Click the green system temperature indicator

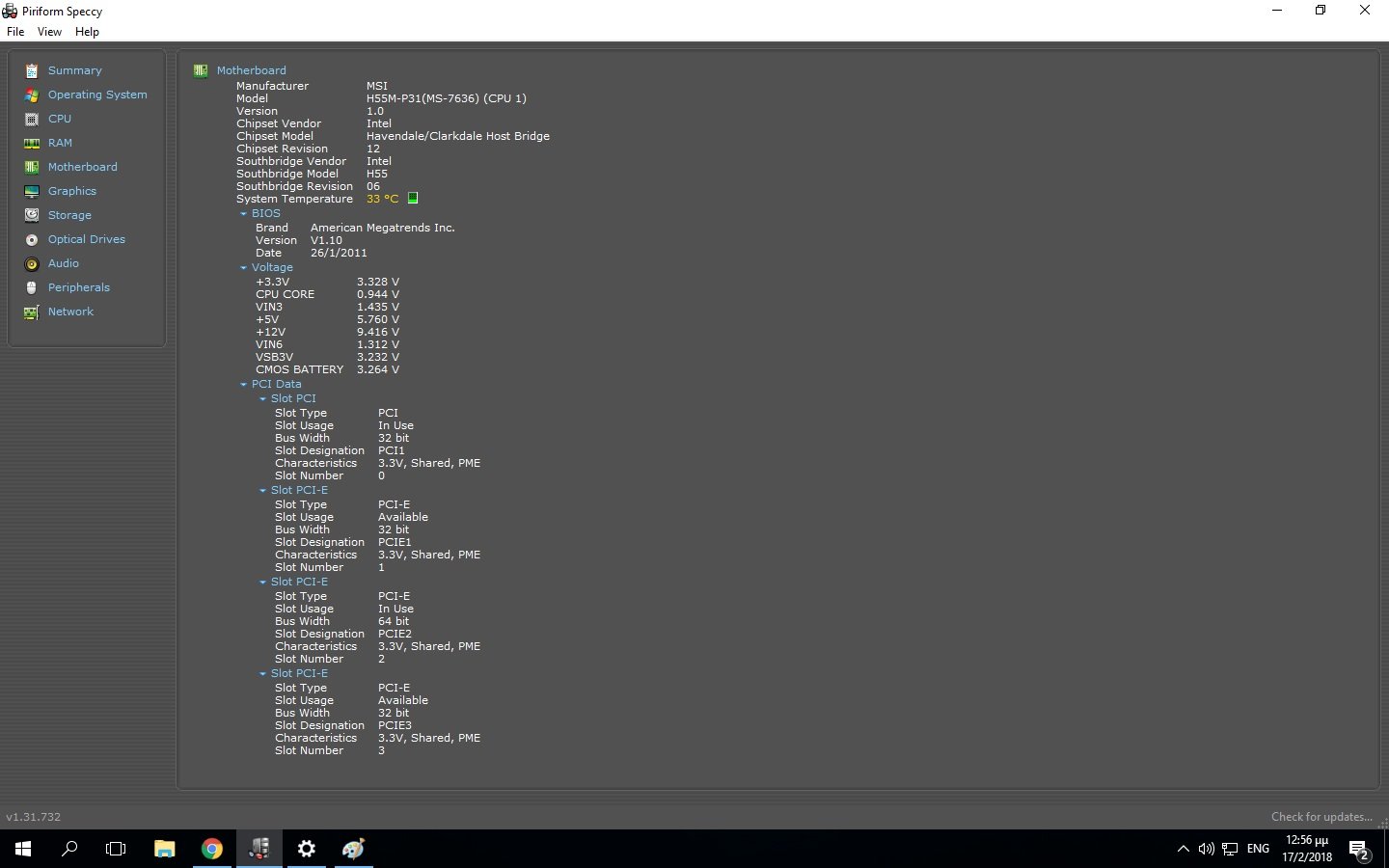[413, 198]
